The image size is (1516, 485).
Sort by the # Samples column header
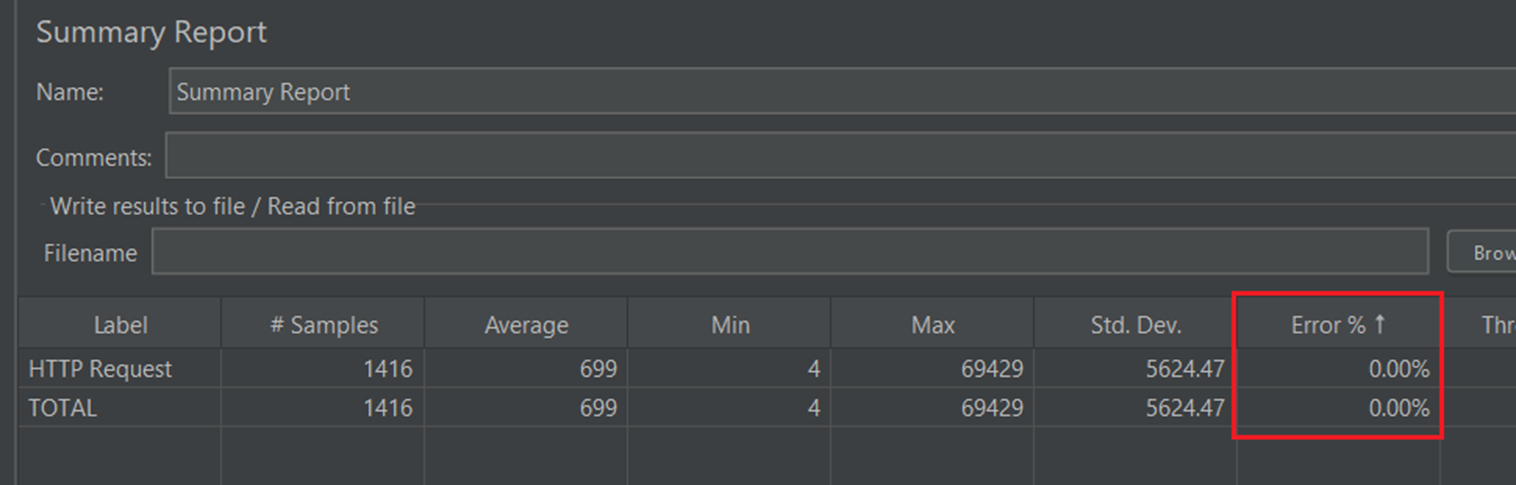click(x=323, y=325)
